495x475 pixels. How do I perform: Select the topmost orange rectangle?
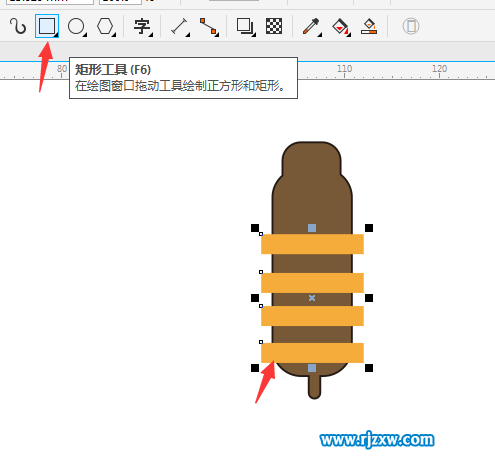[312, 244]
